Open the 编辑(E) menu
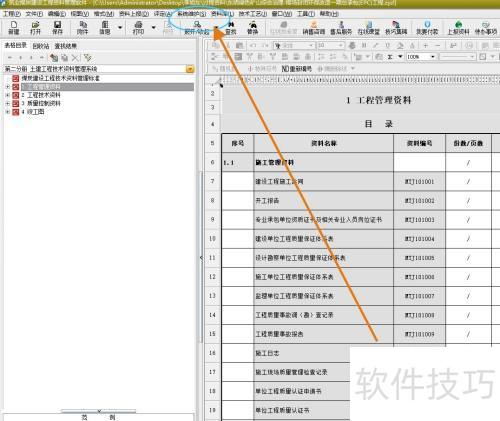500x421 pixels. pyautogui.click(x=57, y=14)
